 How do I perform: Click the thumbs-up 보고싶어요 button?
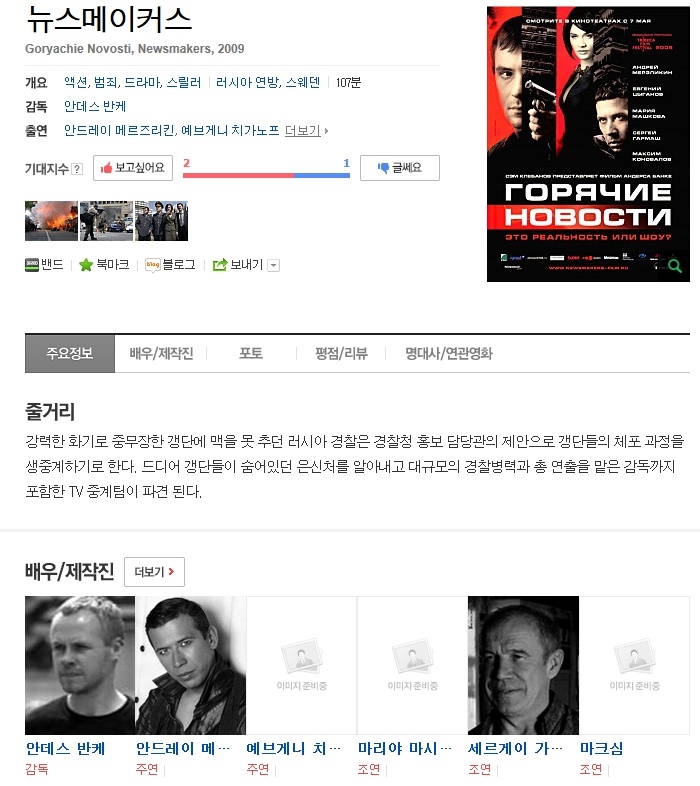[x=133, y=168]
